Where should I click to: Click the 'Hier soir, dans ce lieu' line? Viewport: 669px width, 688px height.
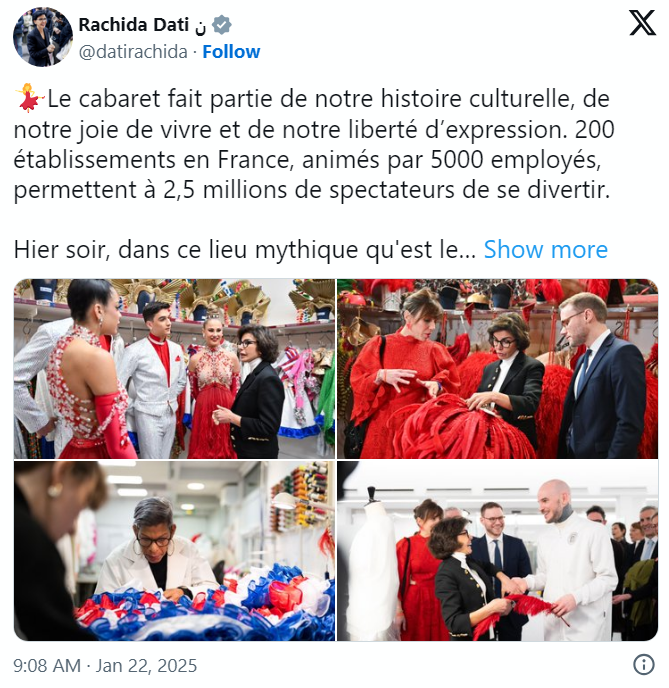tap(244, 250)
